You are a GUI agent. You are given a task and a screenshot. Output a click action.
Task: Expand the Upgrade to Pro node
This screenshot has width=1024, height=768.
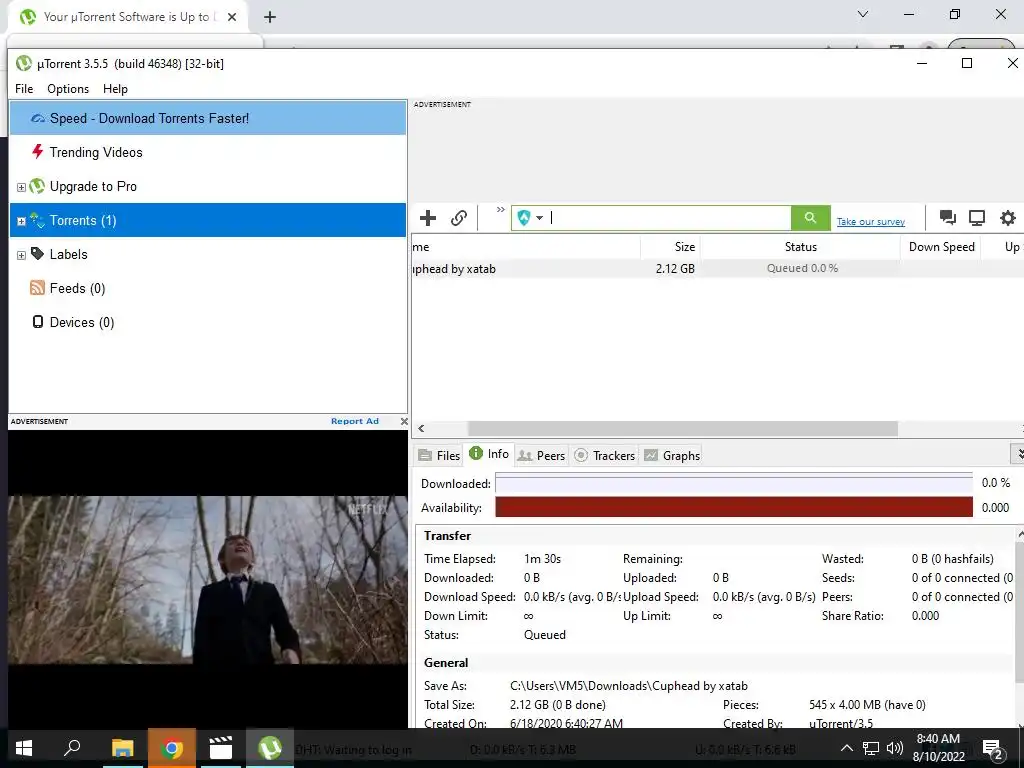21,187
